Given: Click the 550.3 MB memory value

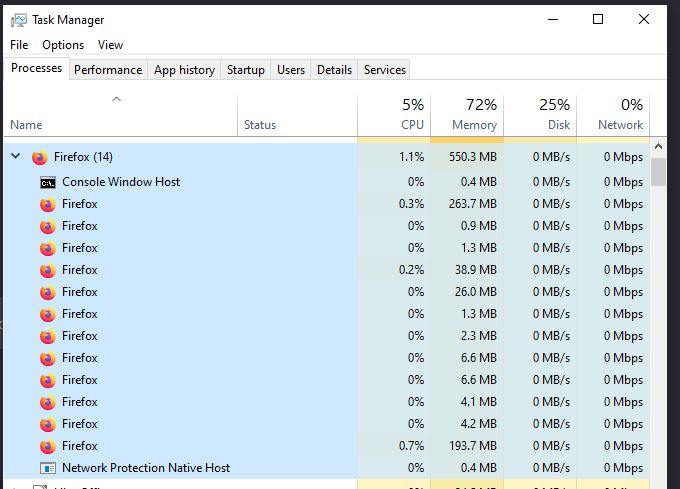Looking at the screenshot, I should pyautogui.click(x=473, y=157).
